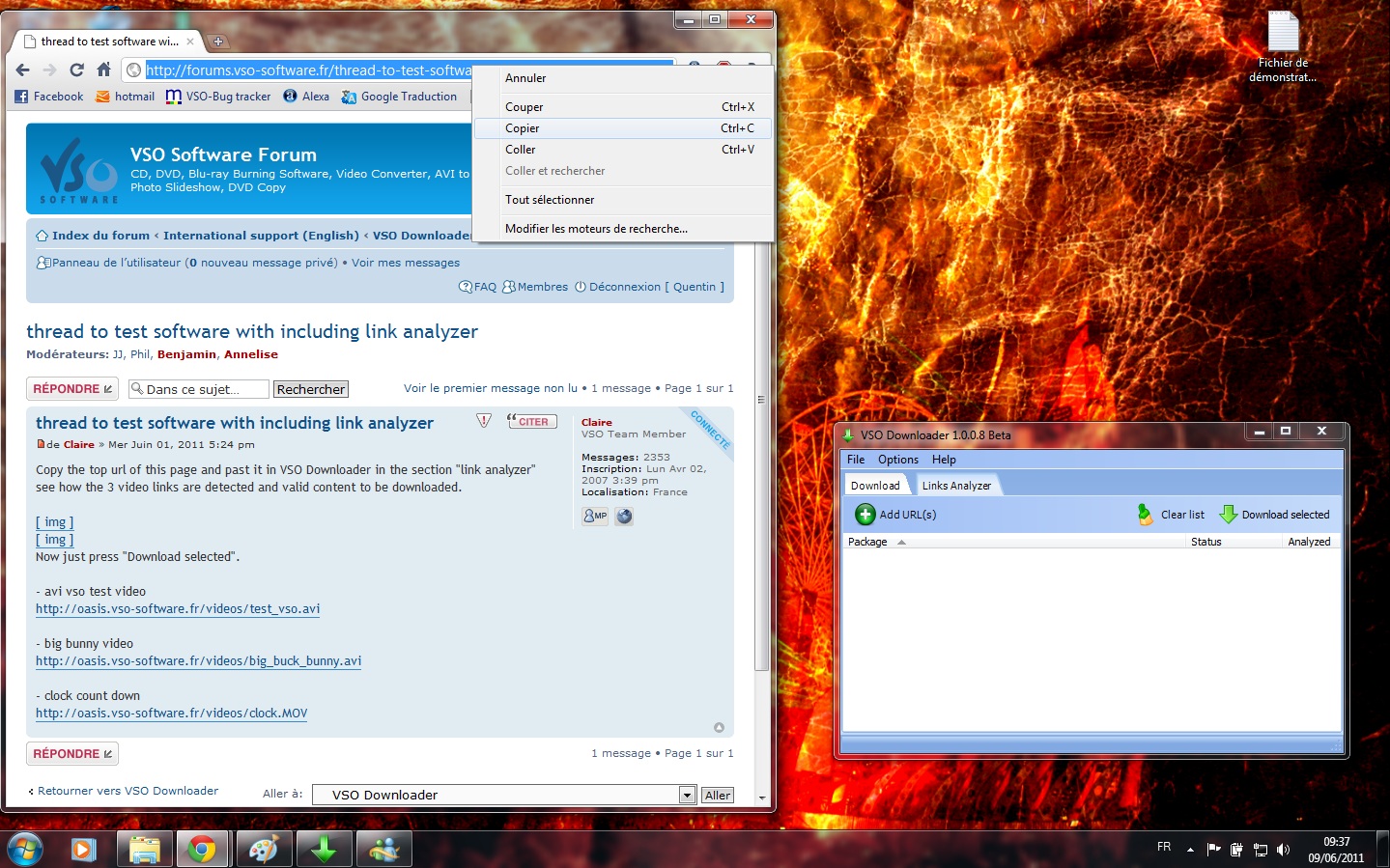
Task: Open the FAQ link
Action: [478, 287]
